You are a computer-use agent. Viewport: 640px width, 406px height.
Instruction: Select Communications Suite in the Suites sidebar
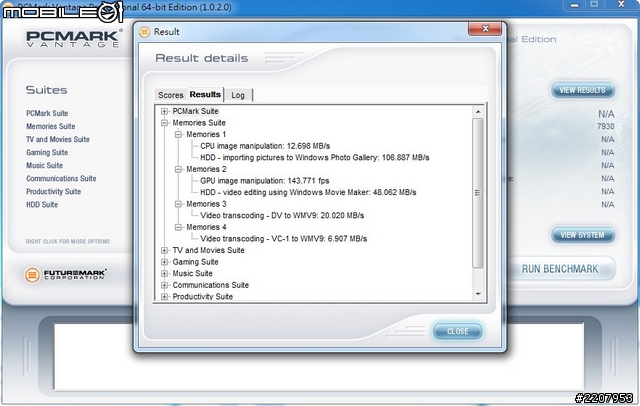pyautogui.click(x=61, y=179)
